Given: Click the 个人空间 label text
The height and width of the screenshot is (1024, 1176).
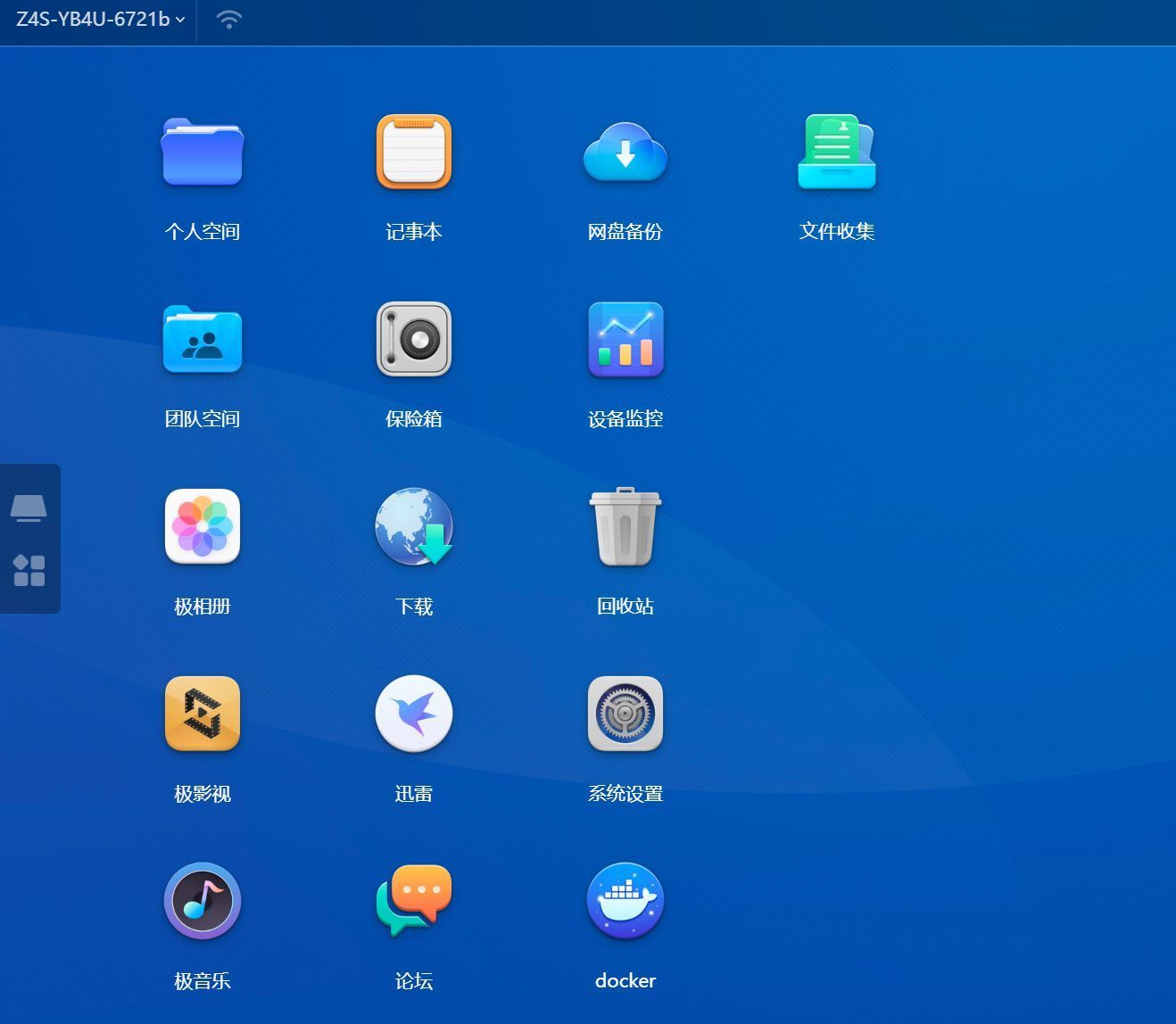Looking at the screenshot, I should click(203, 232).
